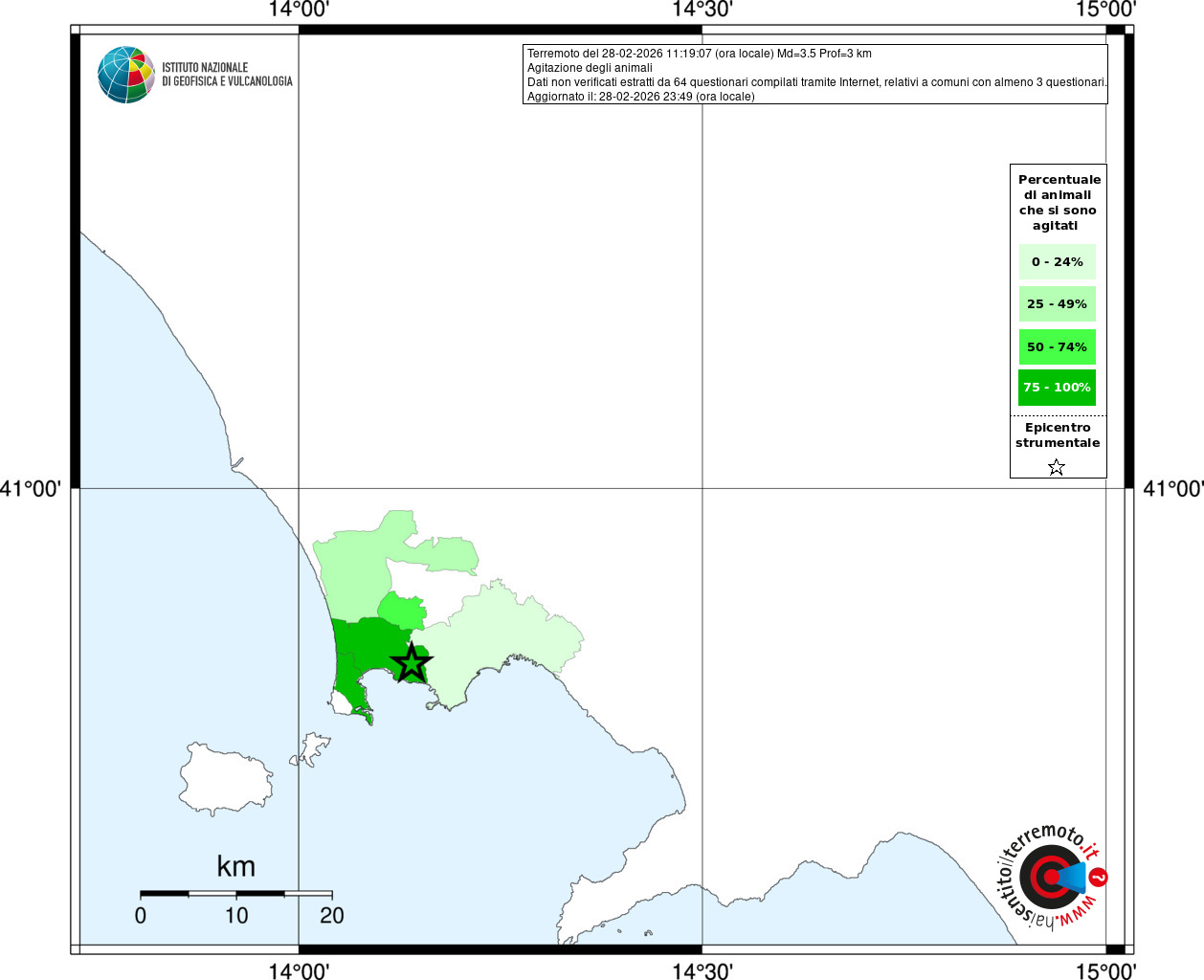Click the black-and-white km scale bar
This screenshot has height=980, width=1204.
tap(236, 893)
